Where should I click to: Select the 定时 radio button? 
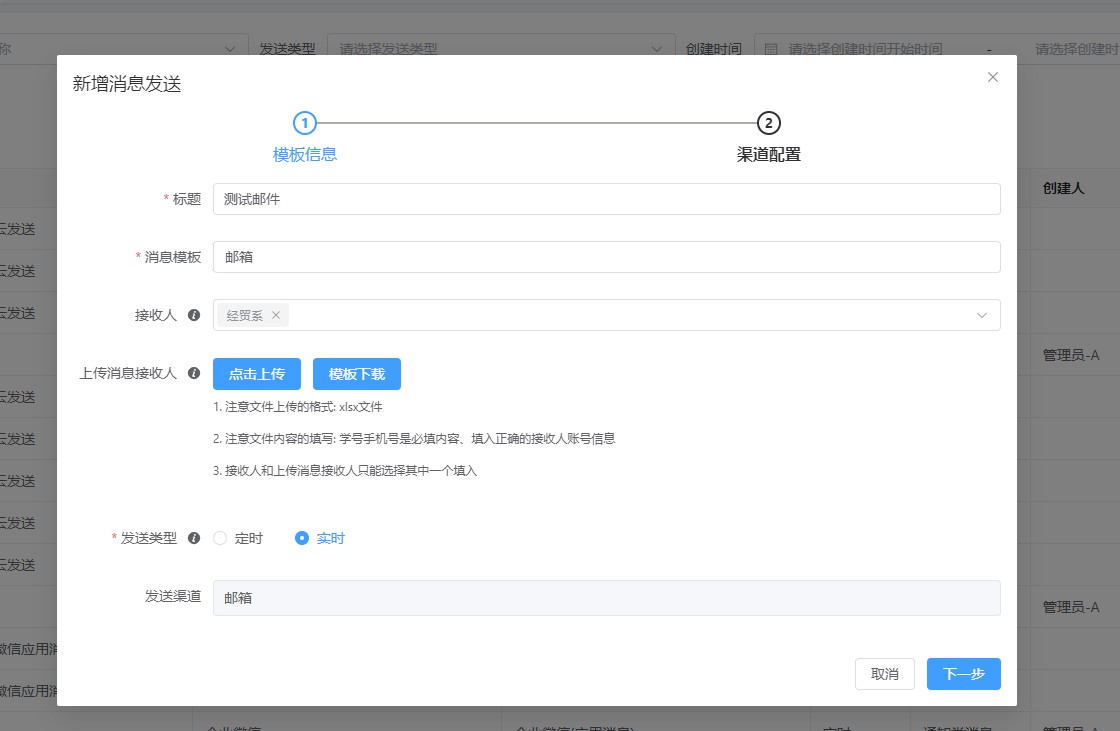click(x=221, y=538)
